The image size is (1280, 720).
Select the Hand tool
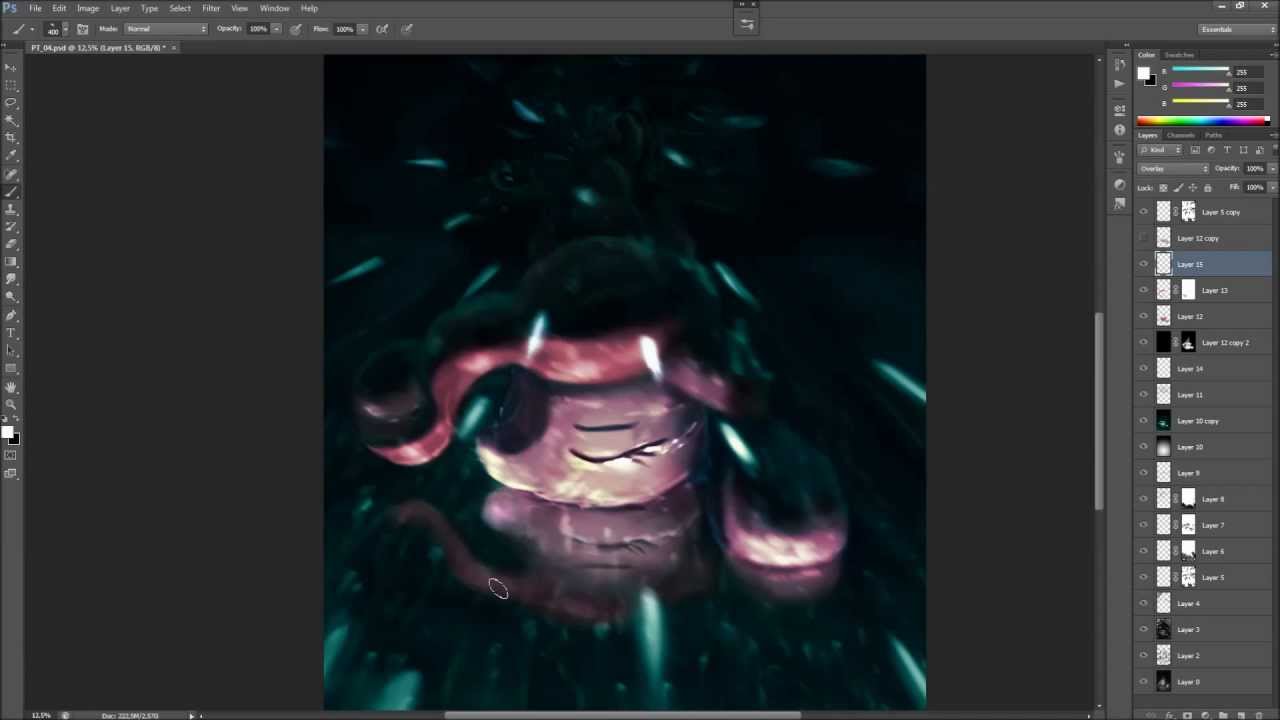click(x=11, y=387)
